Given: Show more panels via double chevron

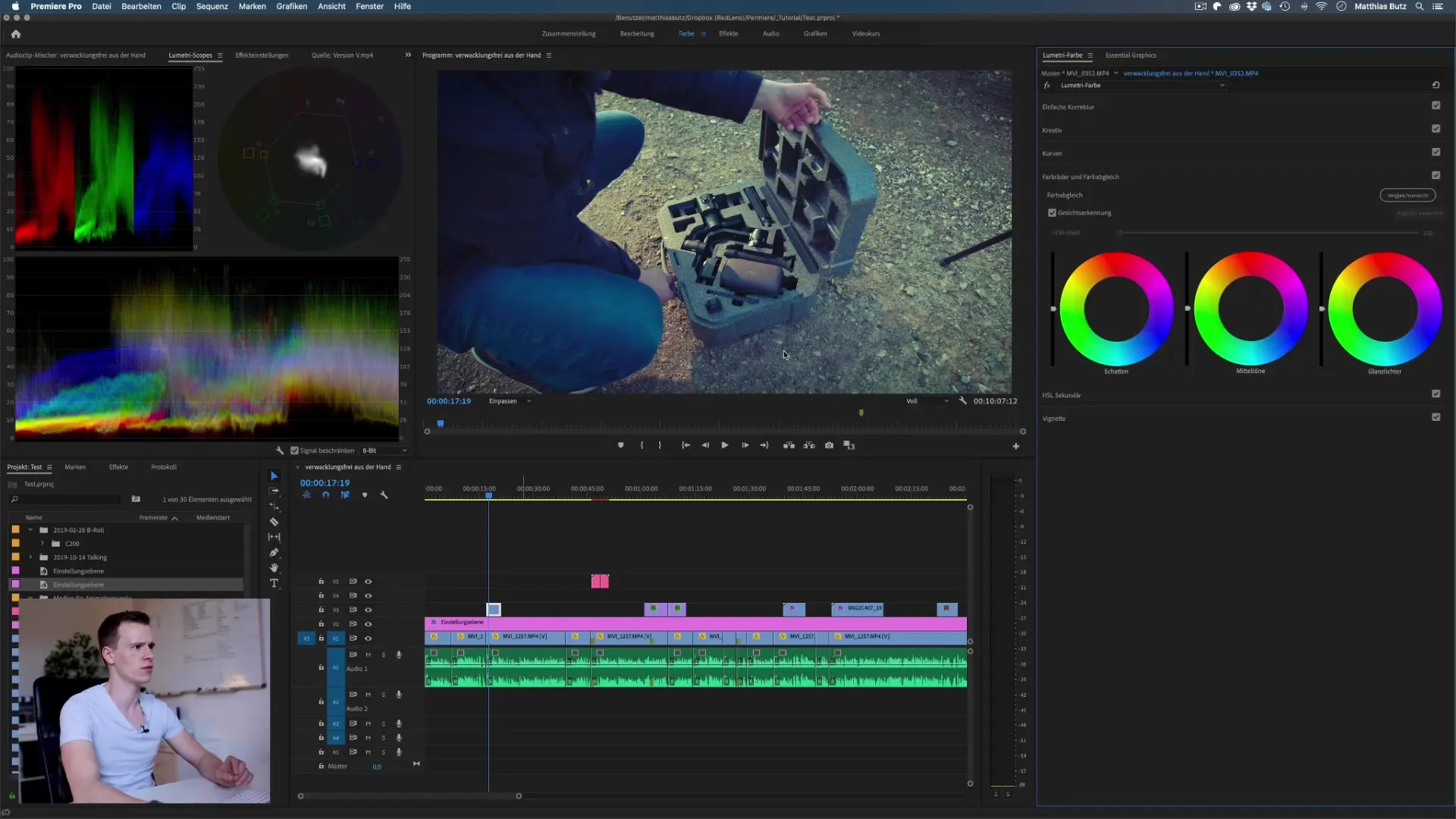Looking at the screenshot, I should tap(408, 55).
